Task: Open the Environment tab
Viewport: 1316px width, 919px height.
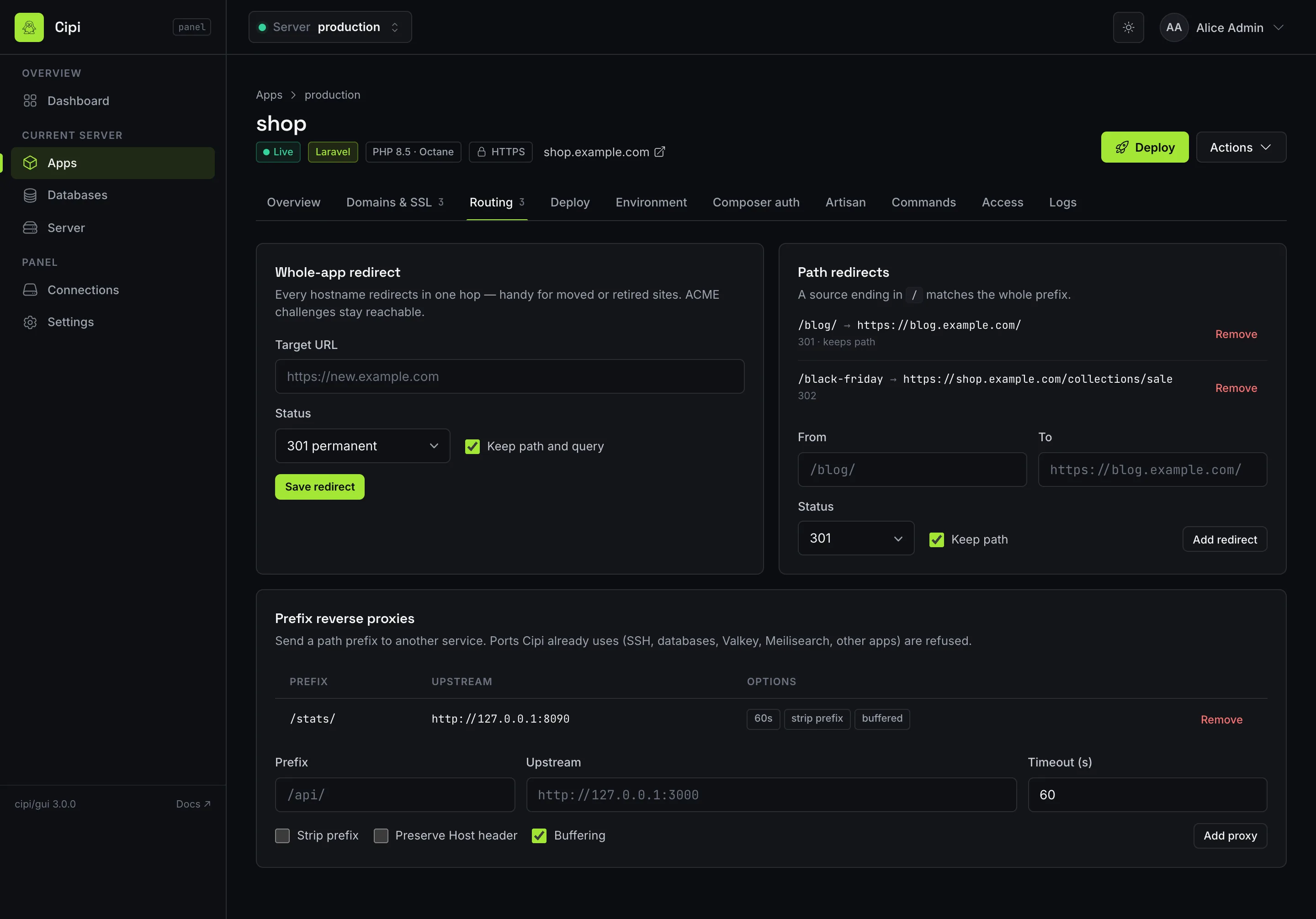Action: (651, 202)
